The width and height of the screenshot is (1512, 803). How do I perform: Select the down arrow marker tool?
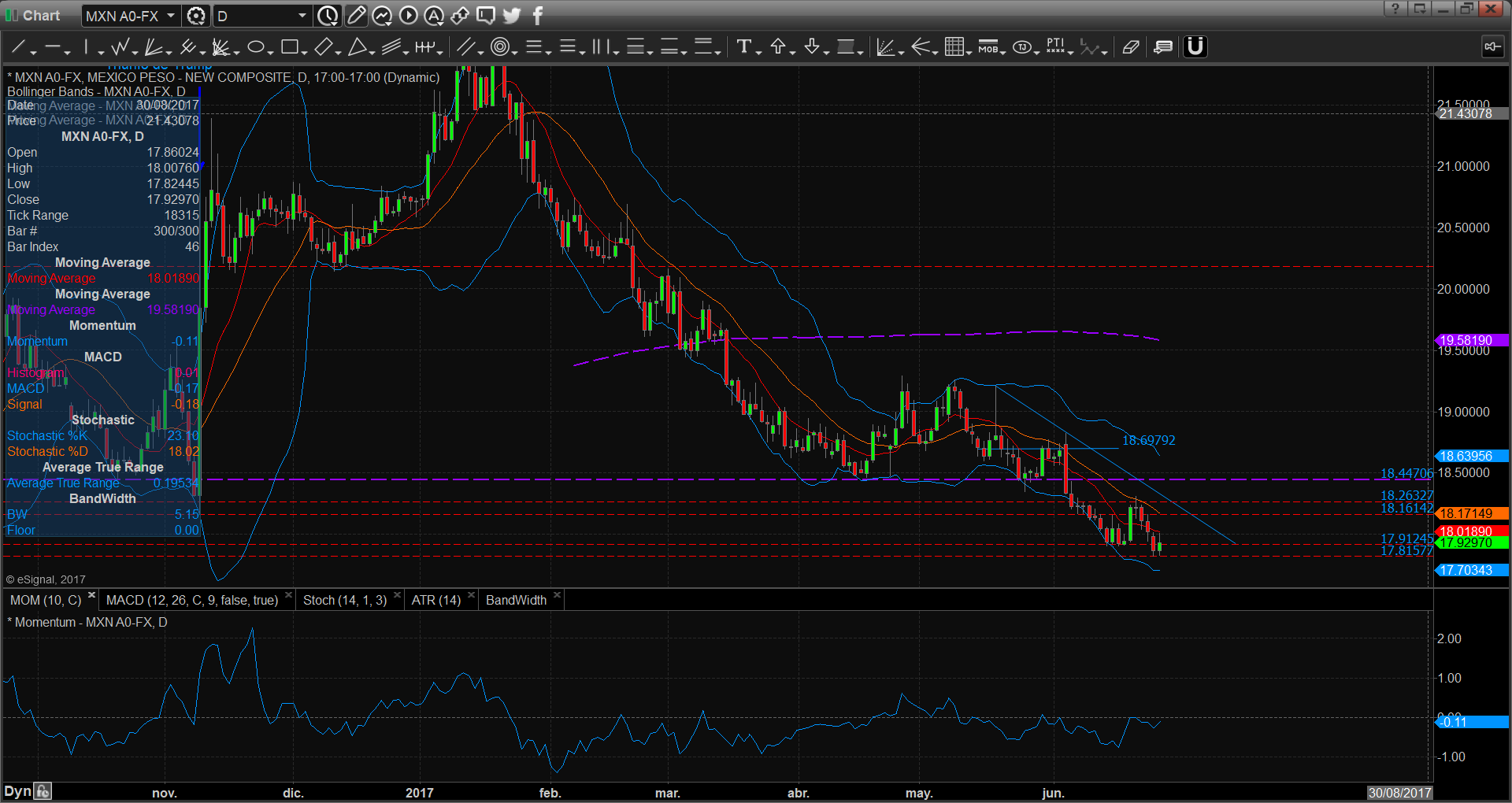(812, 47)
